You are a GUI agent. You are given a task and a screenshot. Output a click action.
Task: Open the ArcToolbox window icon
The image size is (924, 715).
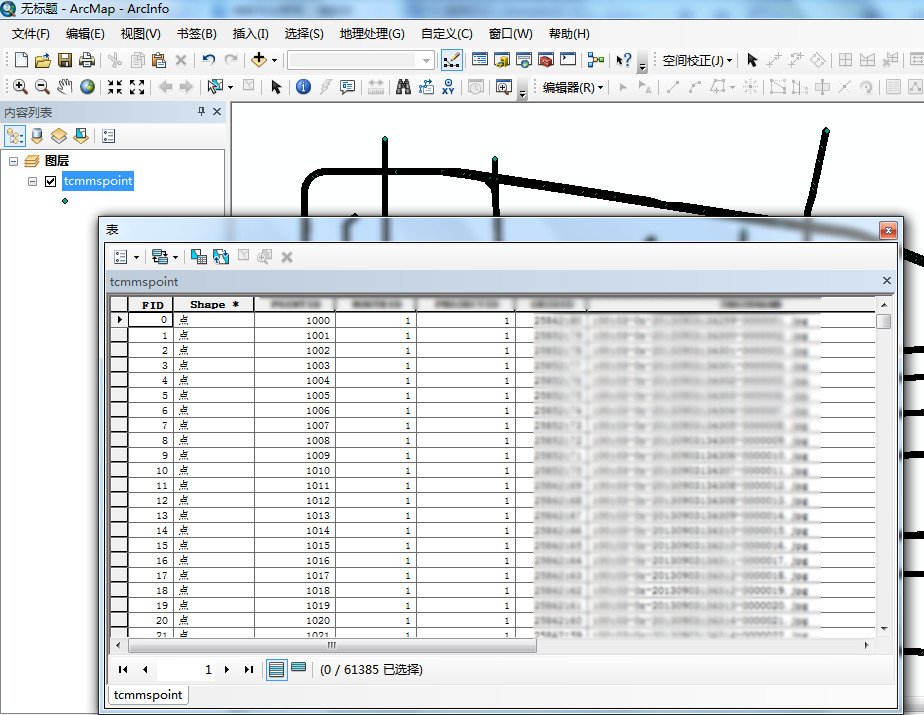(x=546, y=60)
